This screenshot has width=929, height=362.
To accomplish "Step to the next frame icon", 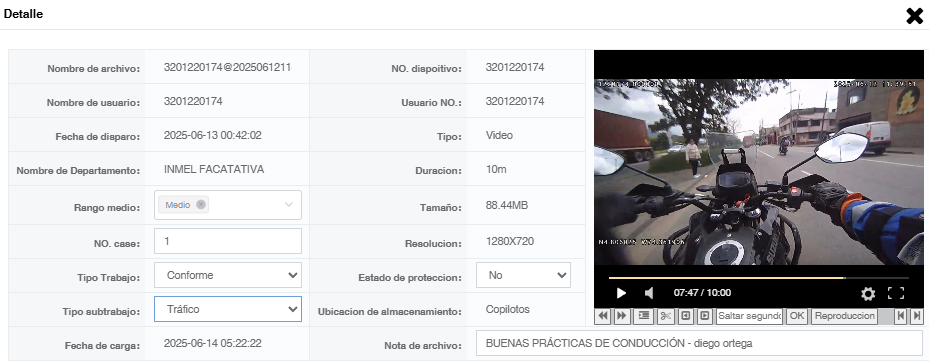I will point(704,316).
